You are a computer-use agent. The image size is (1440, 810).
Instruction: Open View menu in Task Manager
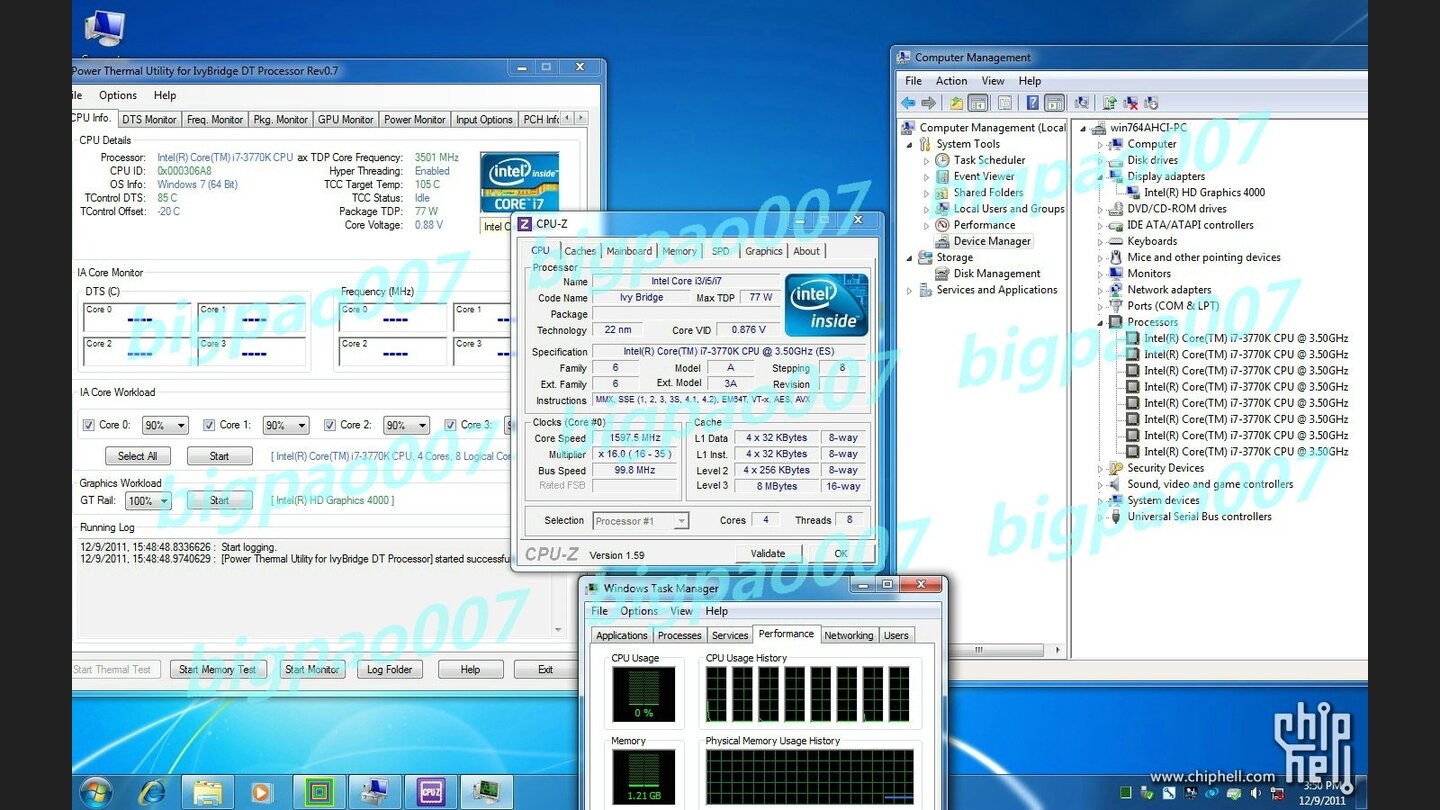(x=681, y=611)
